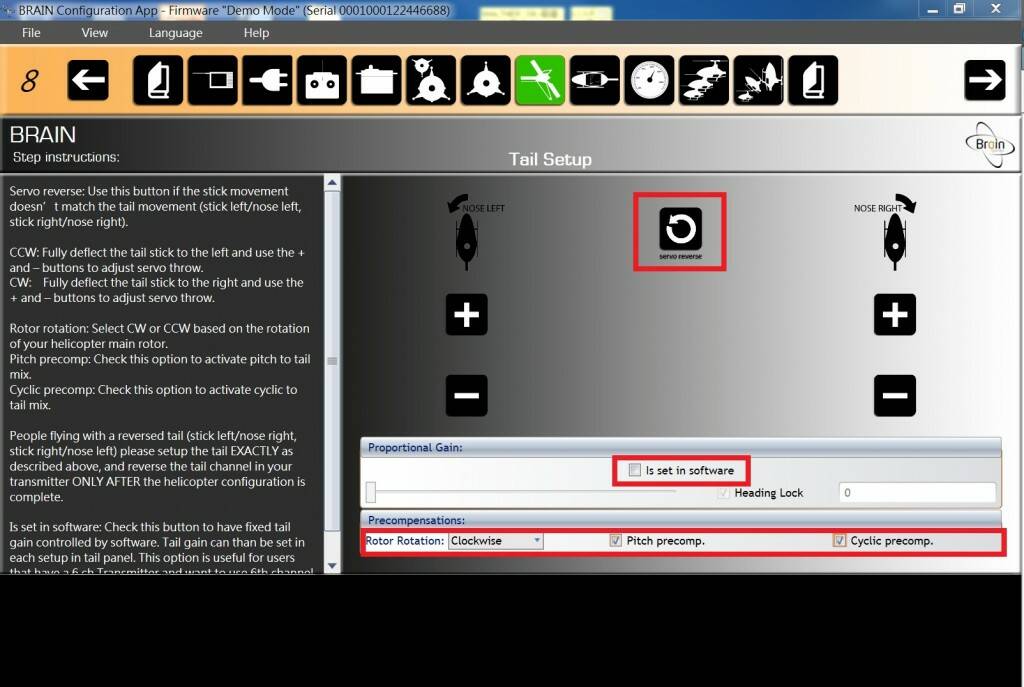This screenshot has width=1024, height=687.
Task: Open the first document step icon beside back arrow
Action: point(158,80)
